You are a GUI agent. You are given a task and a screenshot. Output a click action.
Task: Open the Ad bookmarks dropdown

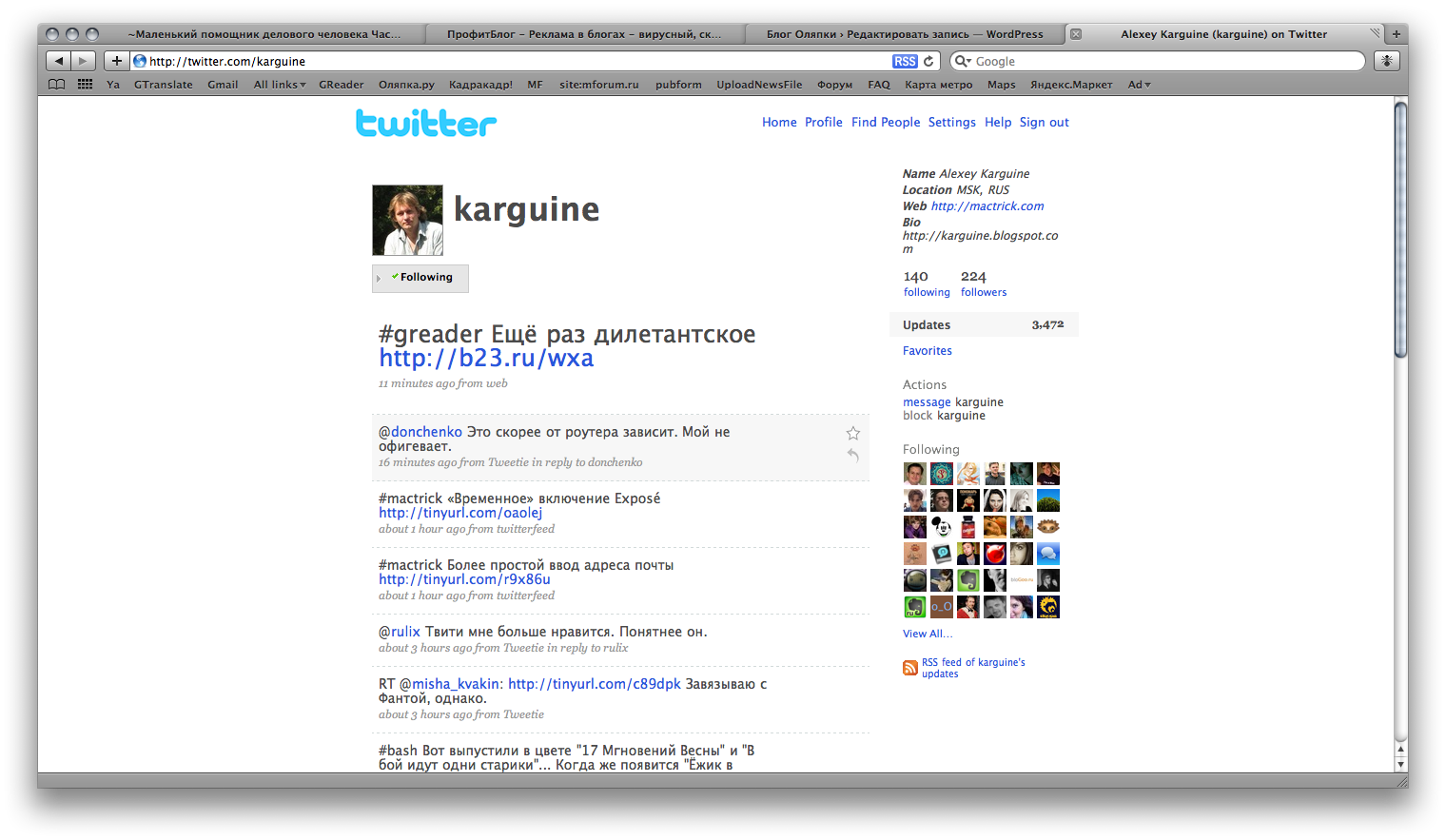click(1140, 85)
